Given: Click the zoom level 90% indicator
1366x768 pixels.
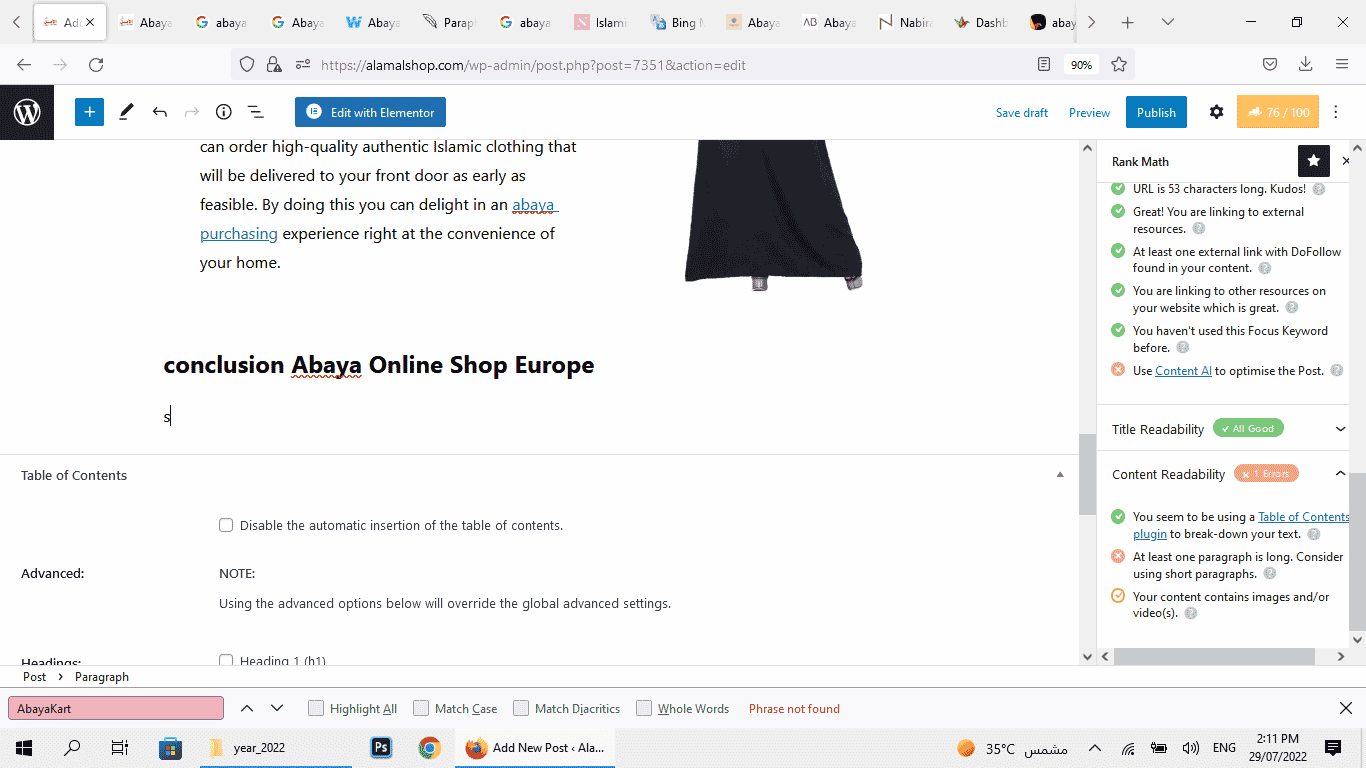Looking at the screenshot, I should point(1081,65).
